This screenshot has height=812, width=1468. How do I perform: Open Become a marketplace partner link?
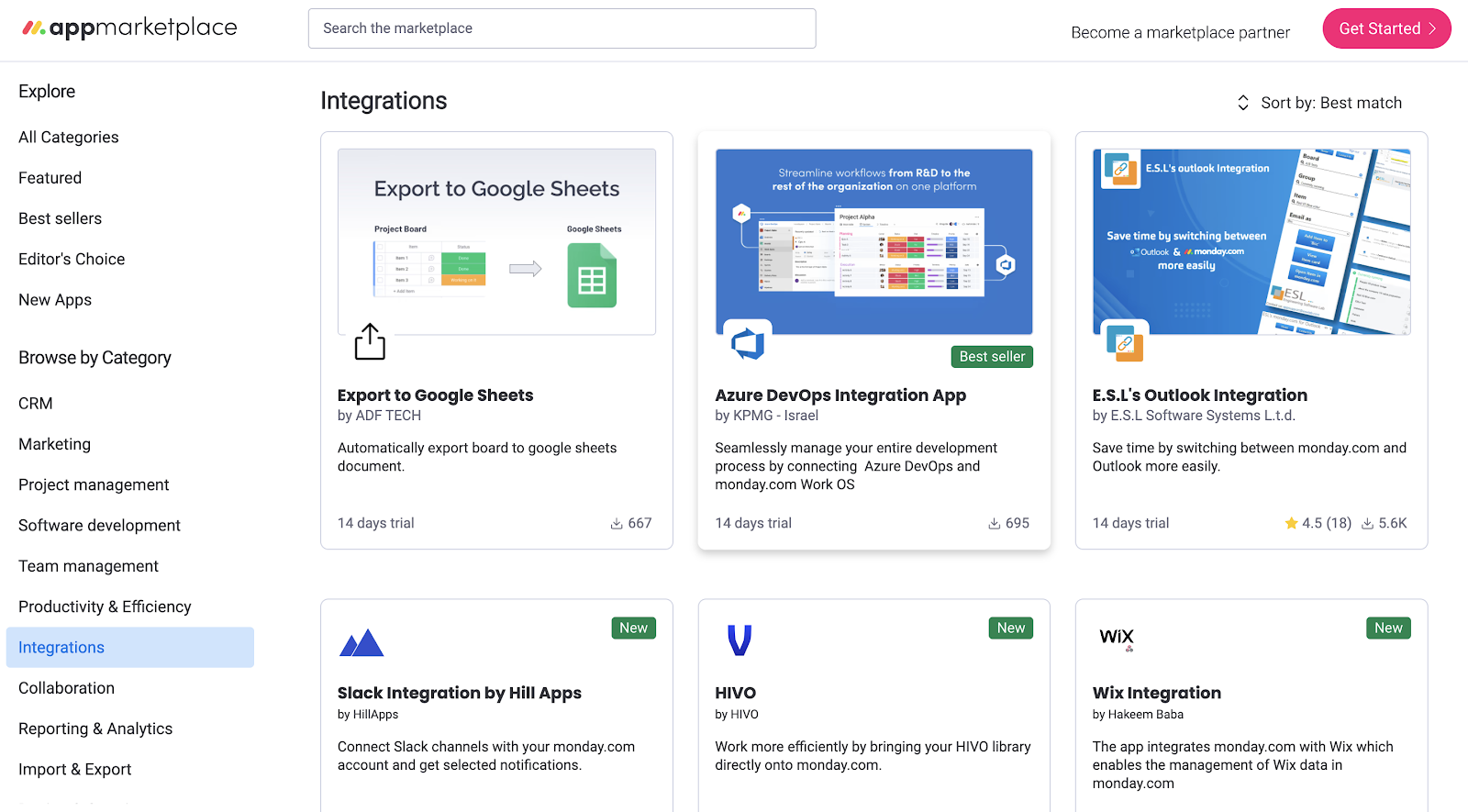(1180, 33)
